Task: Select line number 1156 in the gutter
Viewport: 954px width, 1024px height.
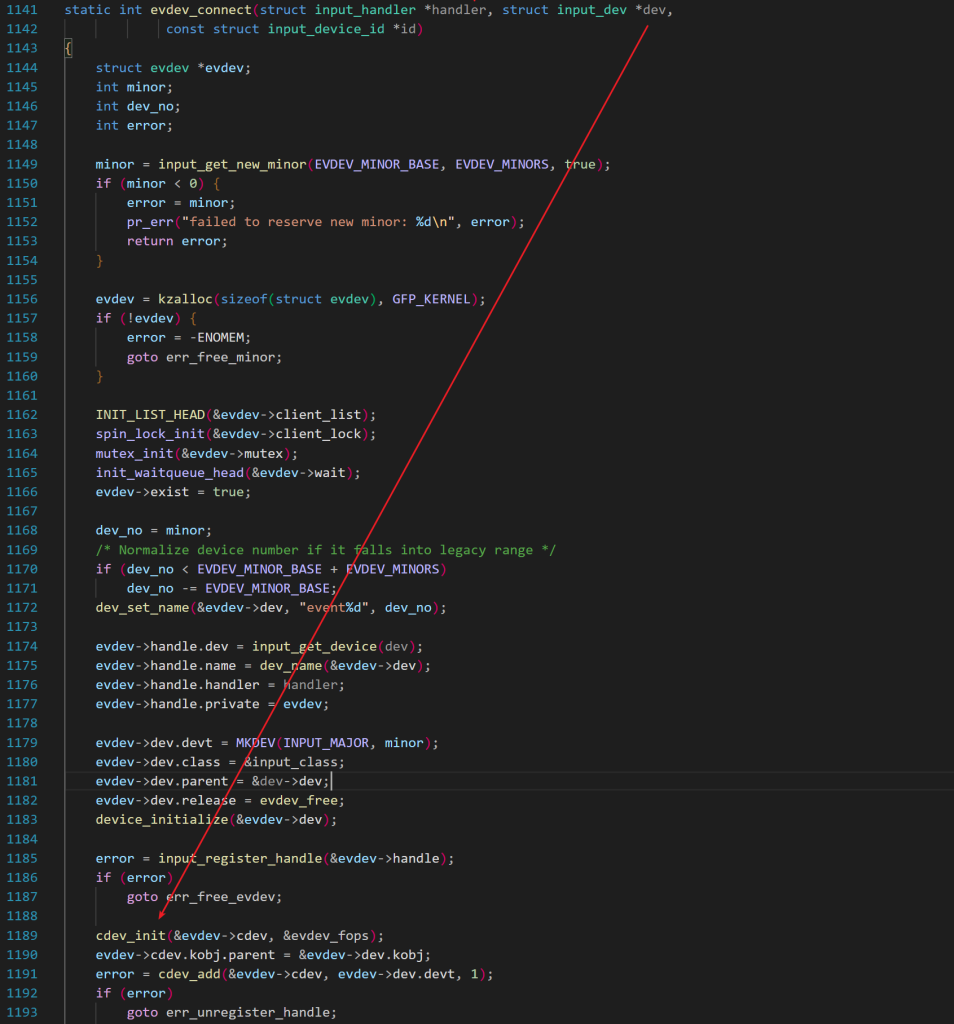Action: coord(22,299)
